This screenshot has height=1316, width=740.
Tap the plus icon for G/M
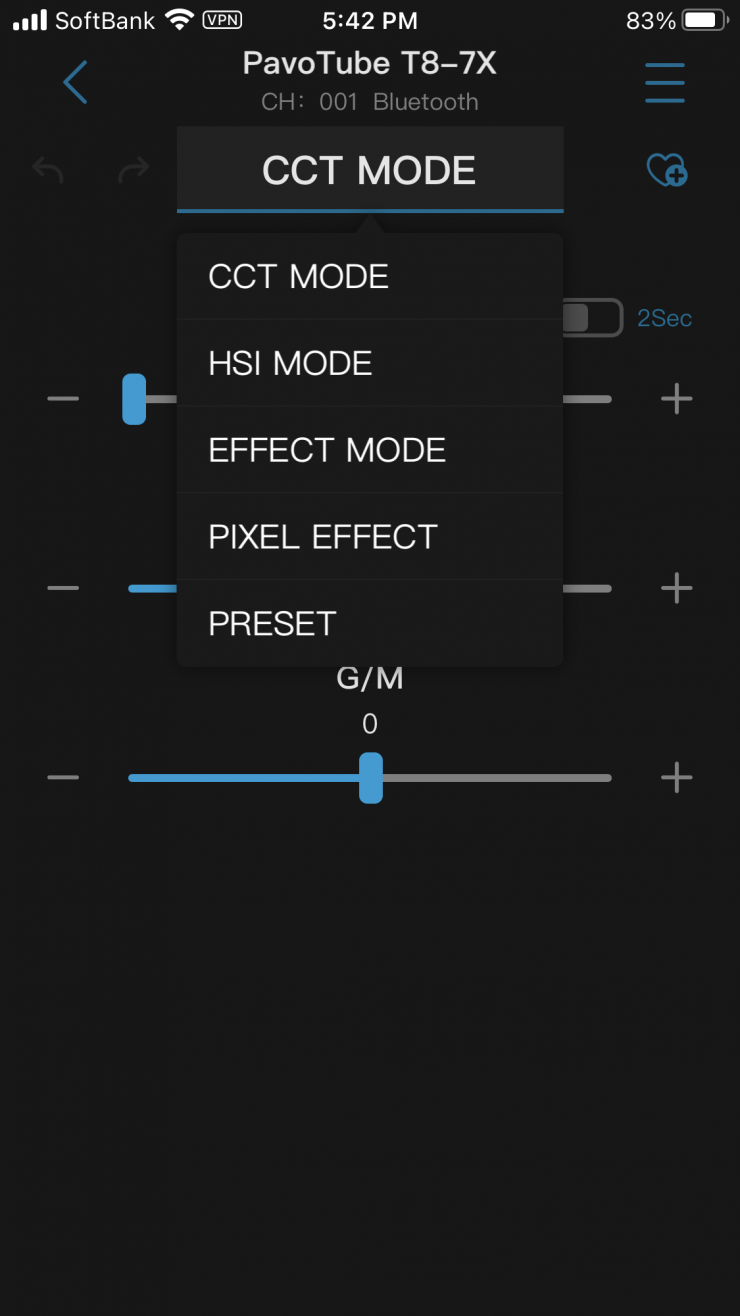pyautogui.click(x=677, y=778)
